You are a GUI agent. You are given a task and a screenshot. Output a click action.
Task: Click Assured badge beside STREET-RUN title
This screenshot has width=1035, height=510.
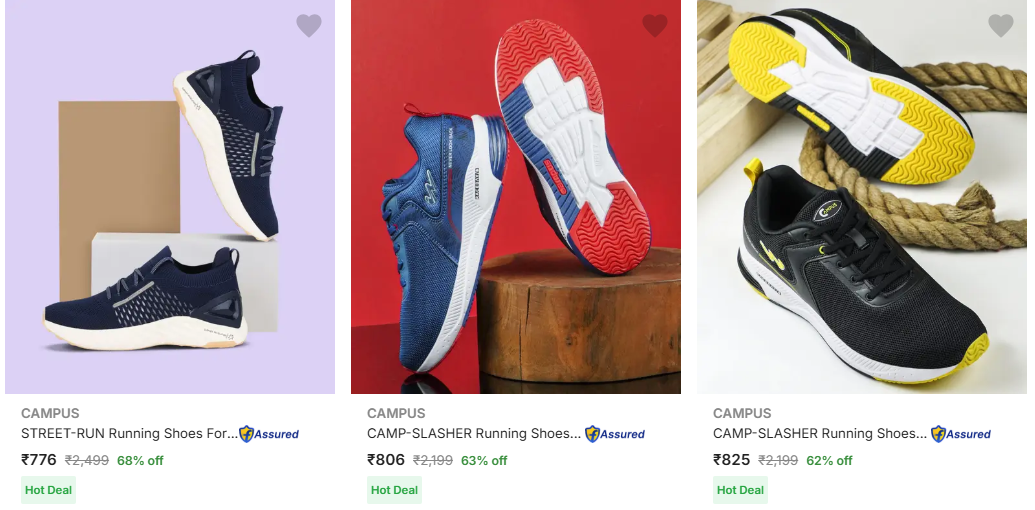269,434
